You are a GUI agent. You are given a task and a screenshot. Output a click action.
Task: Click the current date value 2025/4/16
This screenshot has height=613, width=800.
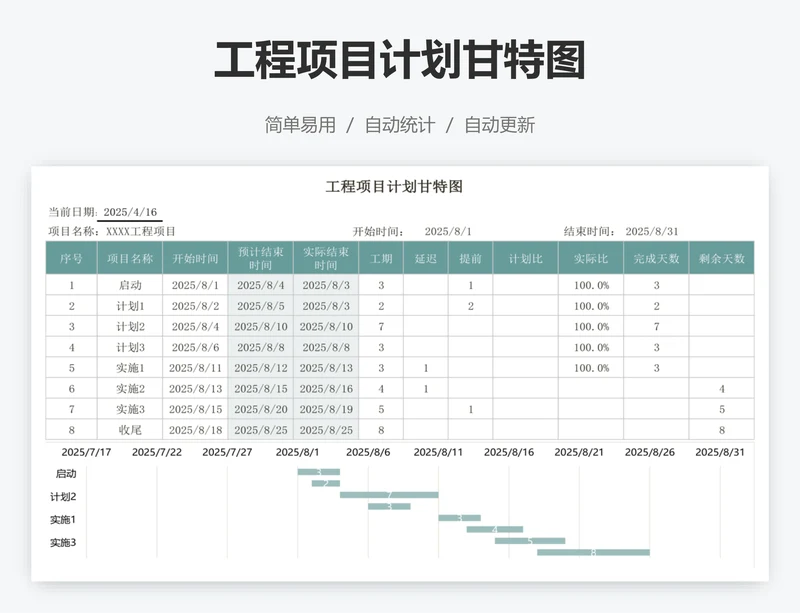click(130, 212)
